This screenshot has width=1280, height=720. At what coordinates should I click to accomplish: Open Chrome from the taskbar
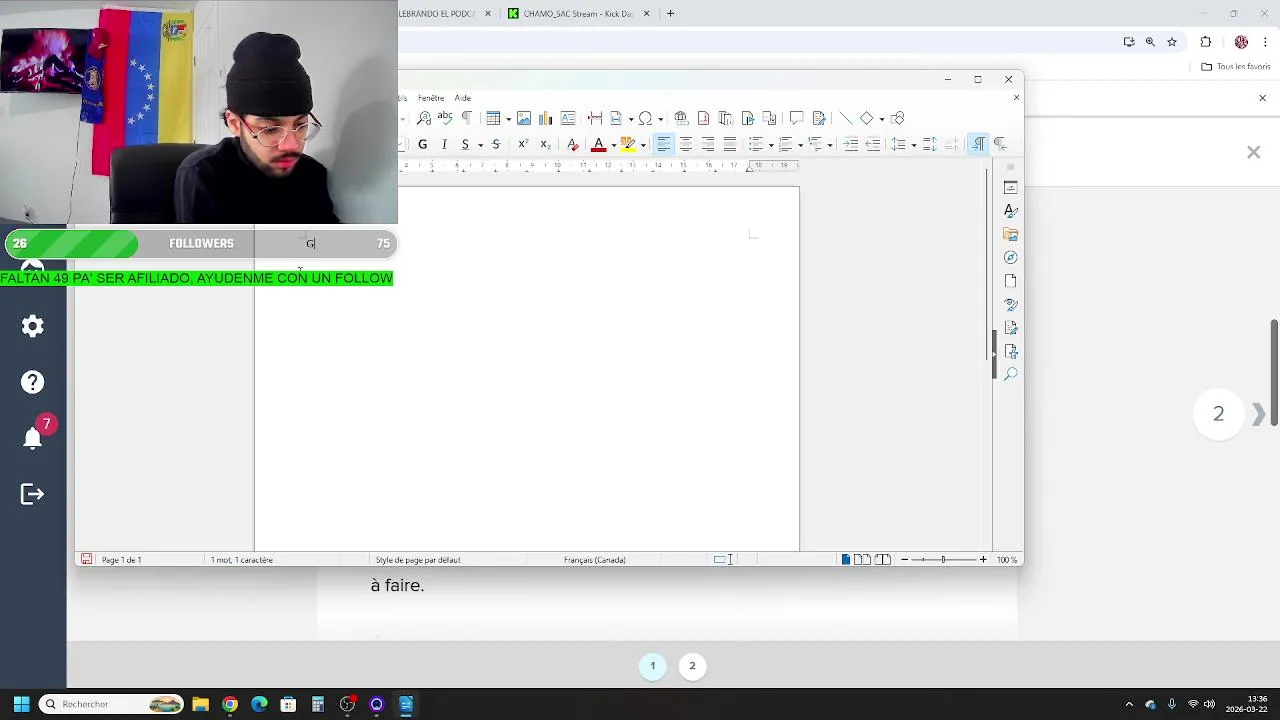tap(230, 704)
